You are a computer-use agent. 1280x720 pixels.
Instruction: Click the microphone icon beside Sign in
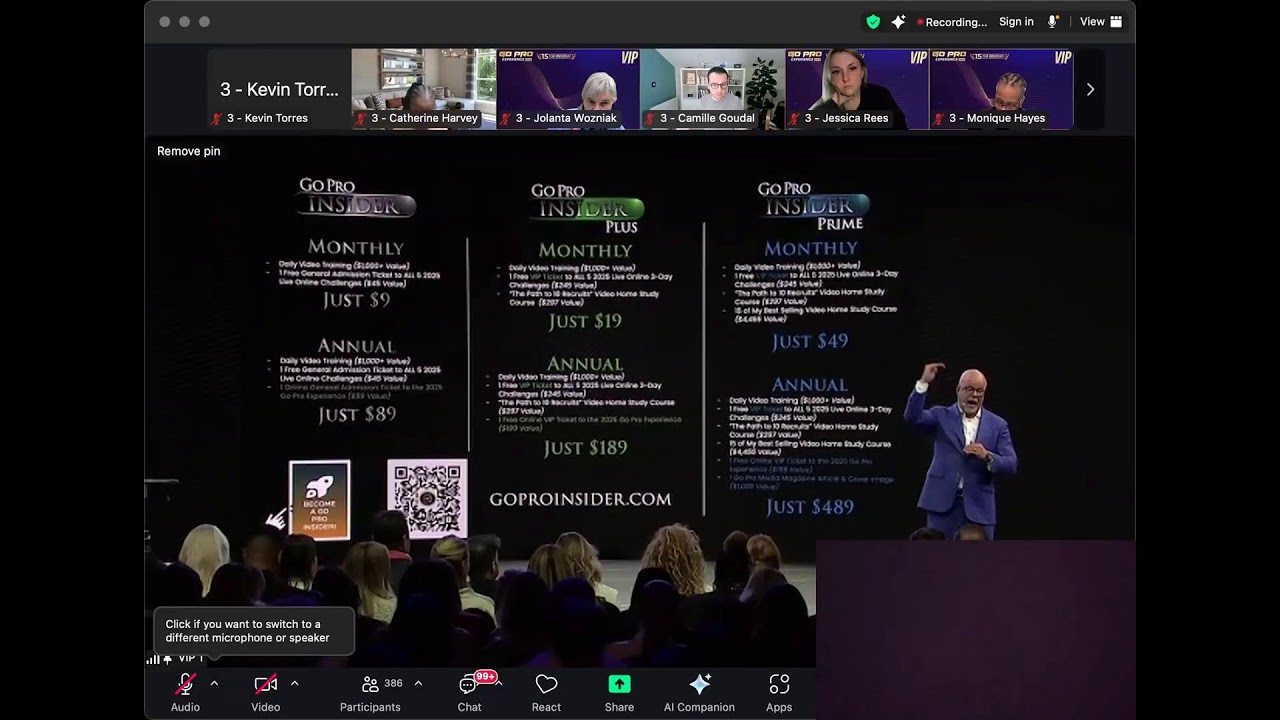(x=1053, y=21)
